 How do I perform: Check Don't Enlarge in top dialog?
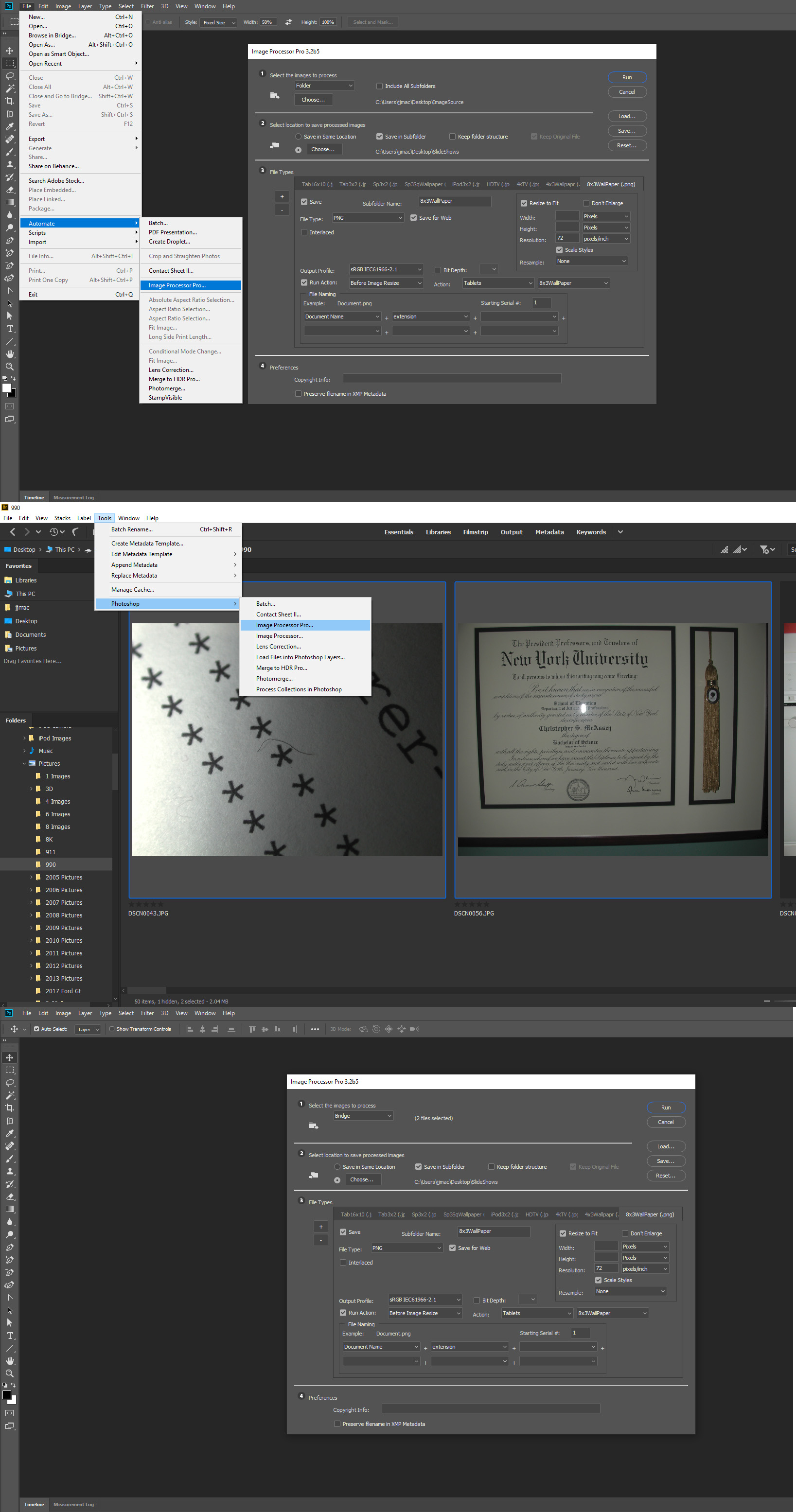[586, 203]
